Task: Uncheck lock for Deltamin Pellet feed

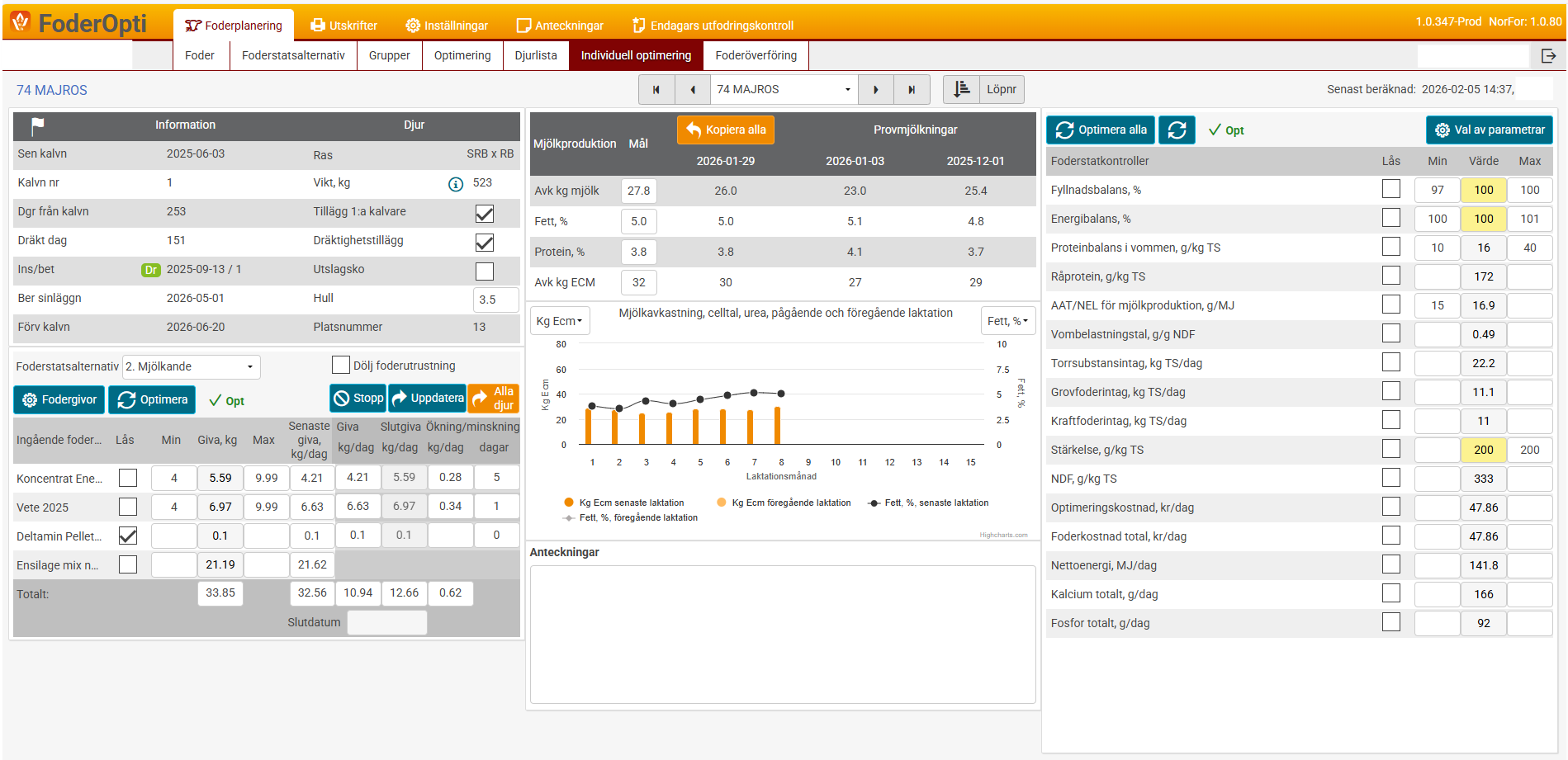Action: 128,536
